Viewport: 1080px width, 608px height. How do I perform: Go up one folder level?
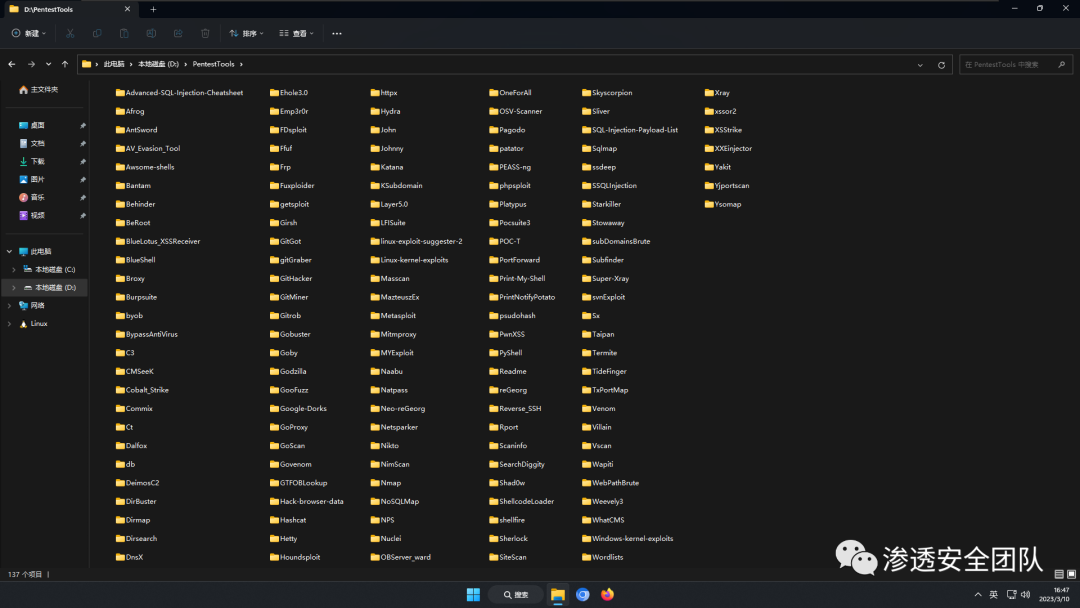tap(65, 64)
